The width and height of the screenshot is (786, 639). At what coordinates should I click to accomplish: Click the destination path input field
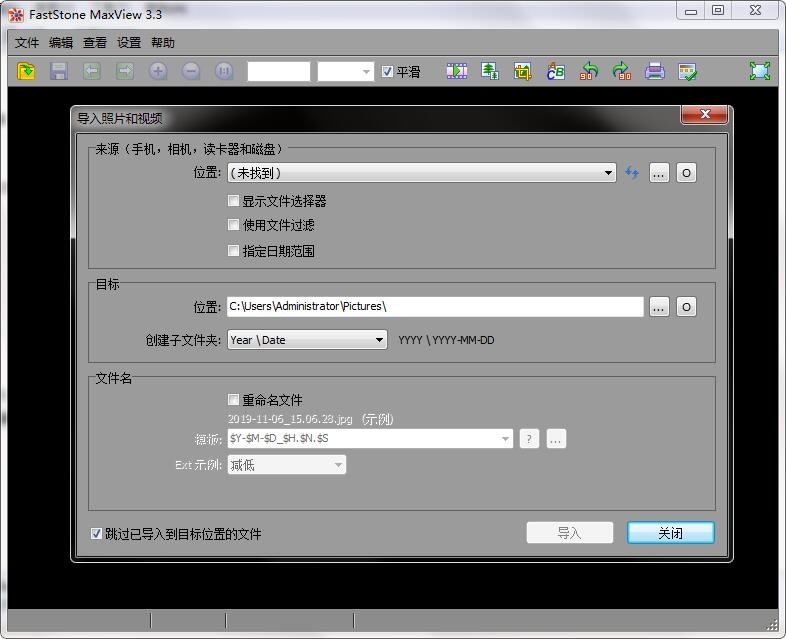pos(435,307)
